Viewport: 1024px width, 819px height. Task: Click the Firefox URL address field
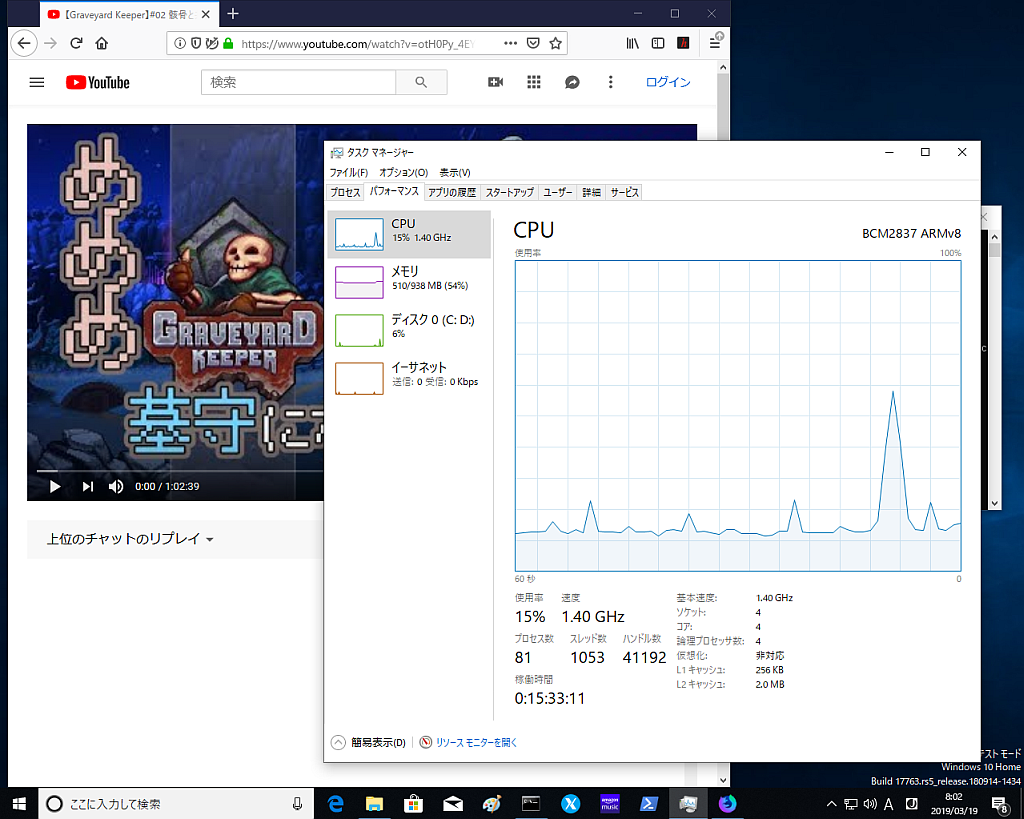tap(357, 44)
